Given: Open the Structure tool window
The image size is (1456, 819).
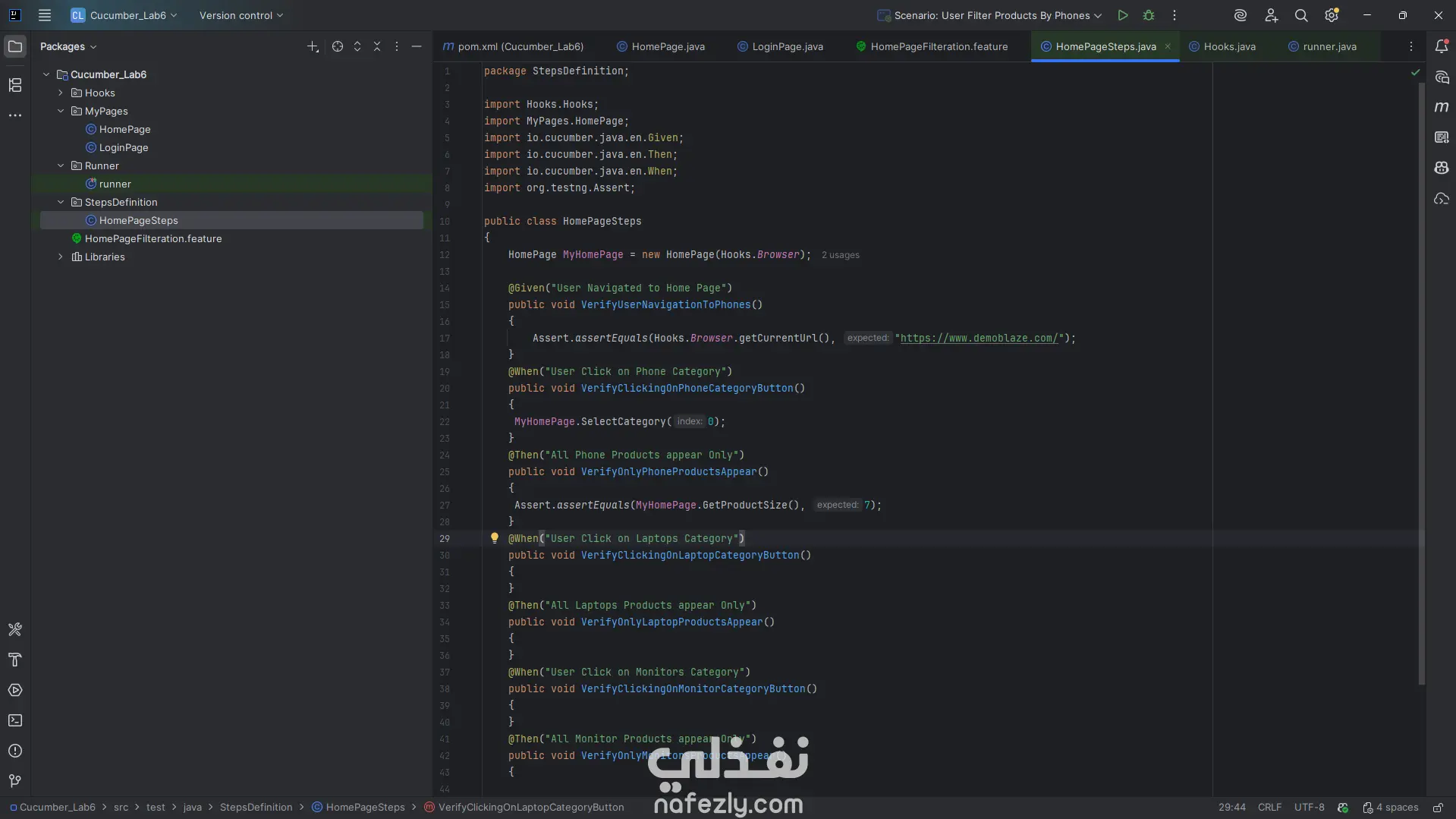Looking at the screenshot, I should (x=15, y=85).
